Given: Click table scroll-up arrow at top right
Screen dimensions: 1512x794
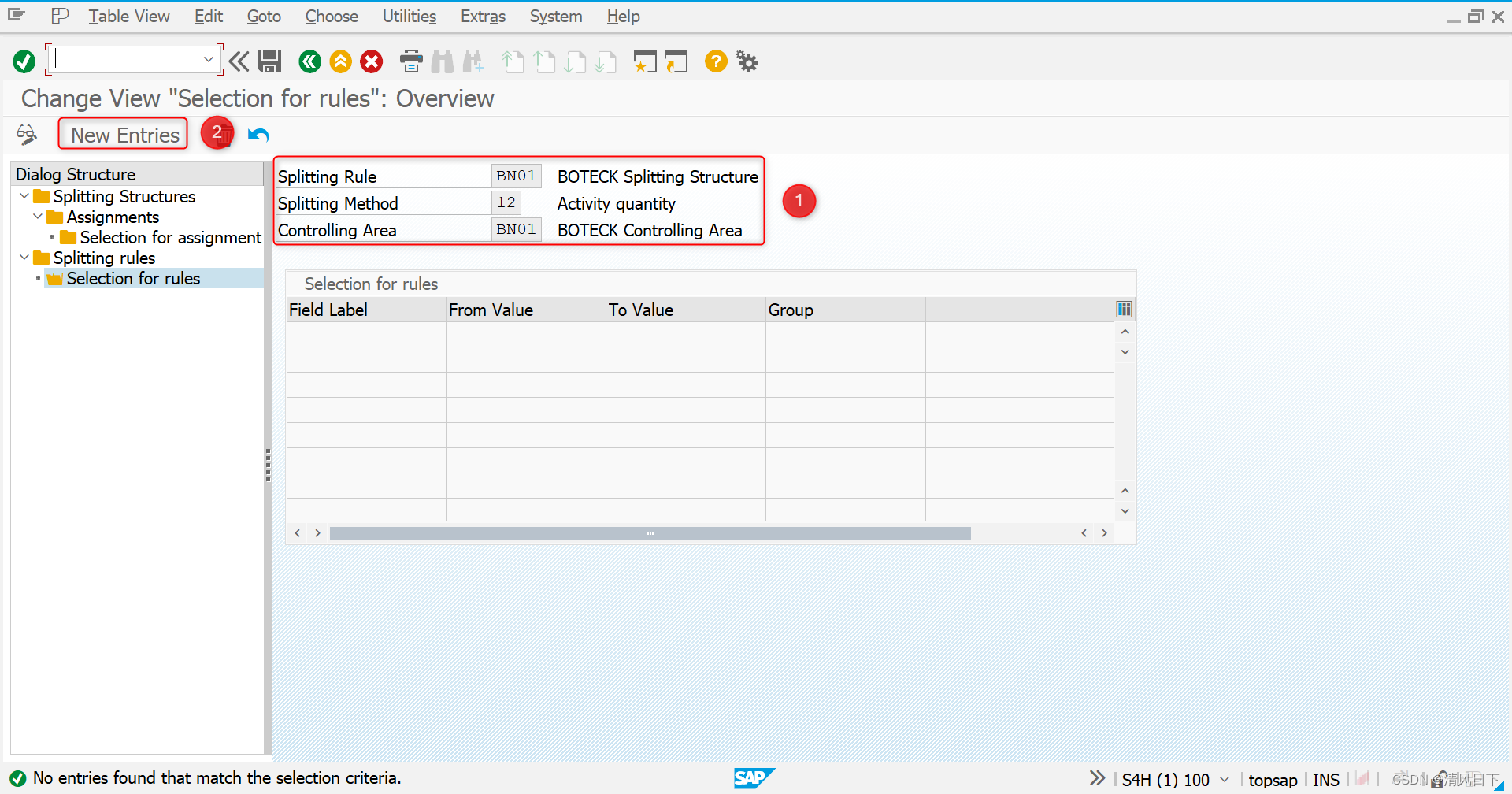Looking at the screenshot, I should point(1125,332).
